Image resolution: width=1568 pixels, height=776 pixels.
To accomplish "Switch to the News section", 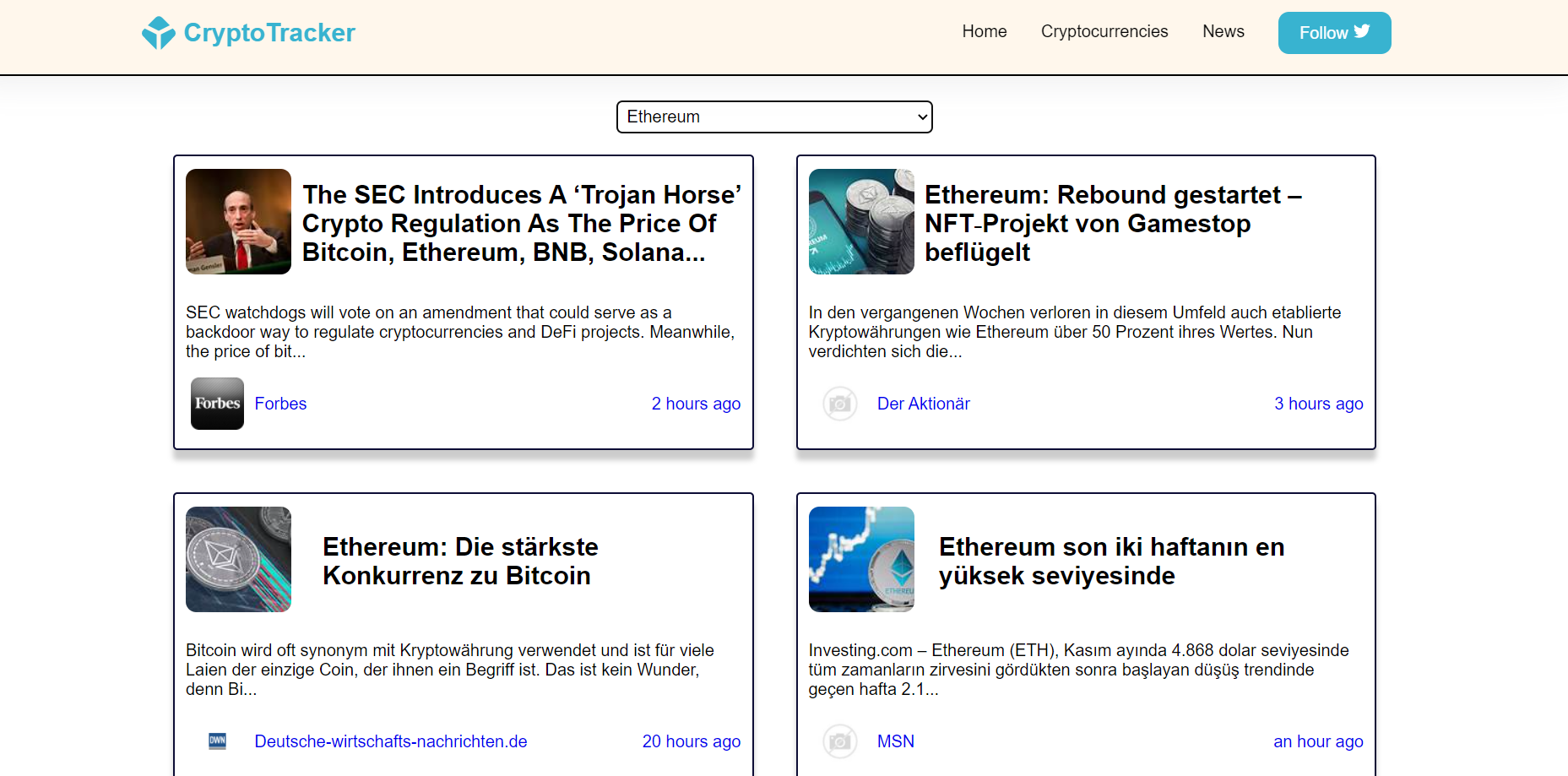I will coord(1223,31).
